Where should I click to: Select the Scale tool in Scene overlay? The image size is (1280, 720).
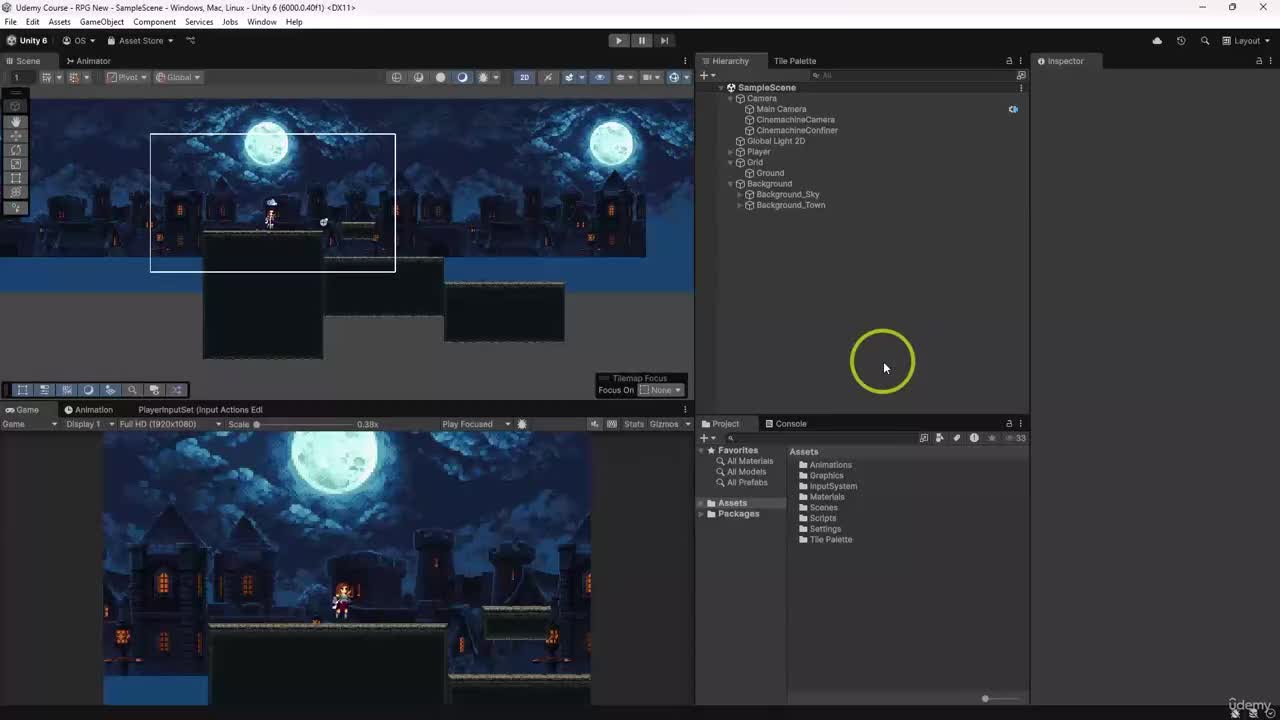pyautogui.click(x=15, y=164)
